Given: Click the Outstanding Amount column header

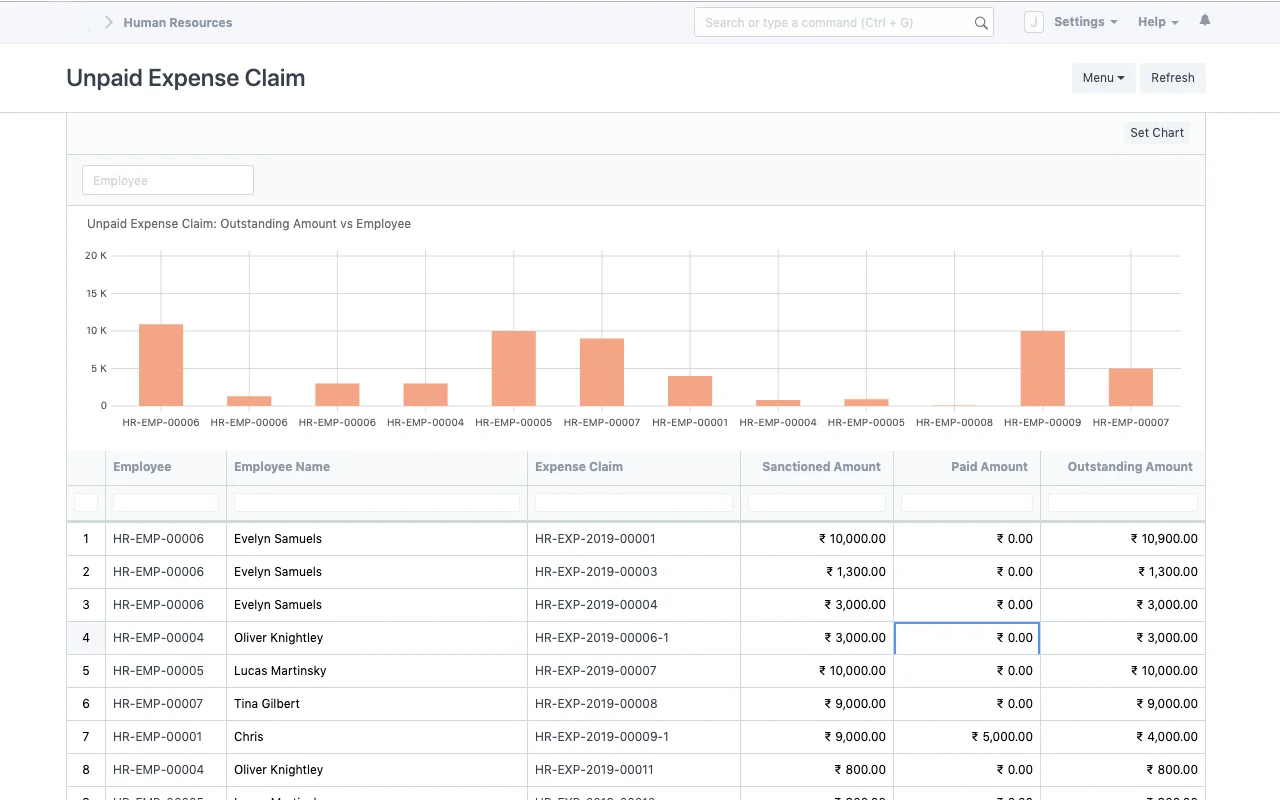Looking at the screenshot, I should [x=1129, y=467].
